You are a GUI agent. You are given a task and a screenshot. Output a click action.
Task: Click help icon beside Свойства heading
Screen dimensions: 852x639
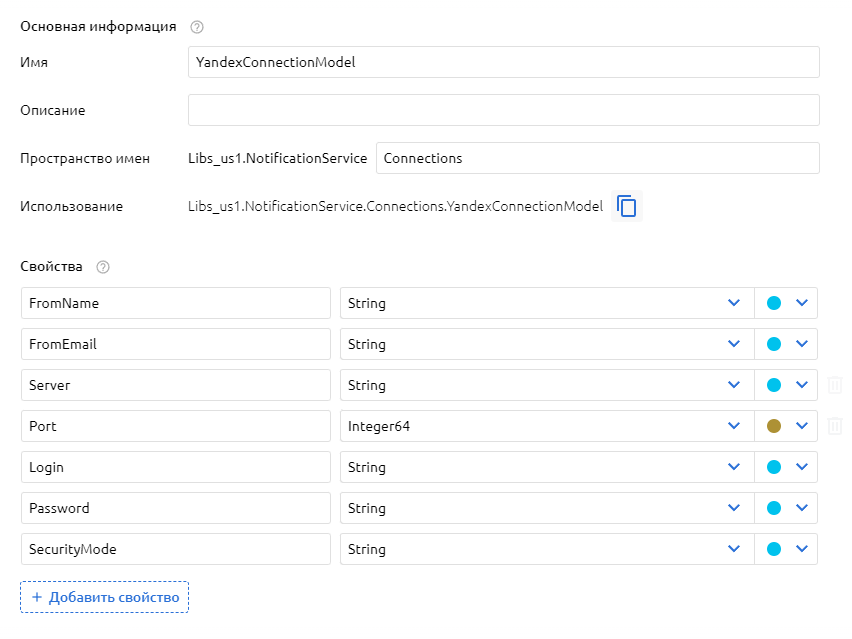click(103, 267)
